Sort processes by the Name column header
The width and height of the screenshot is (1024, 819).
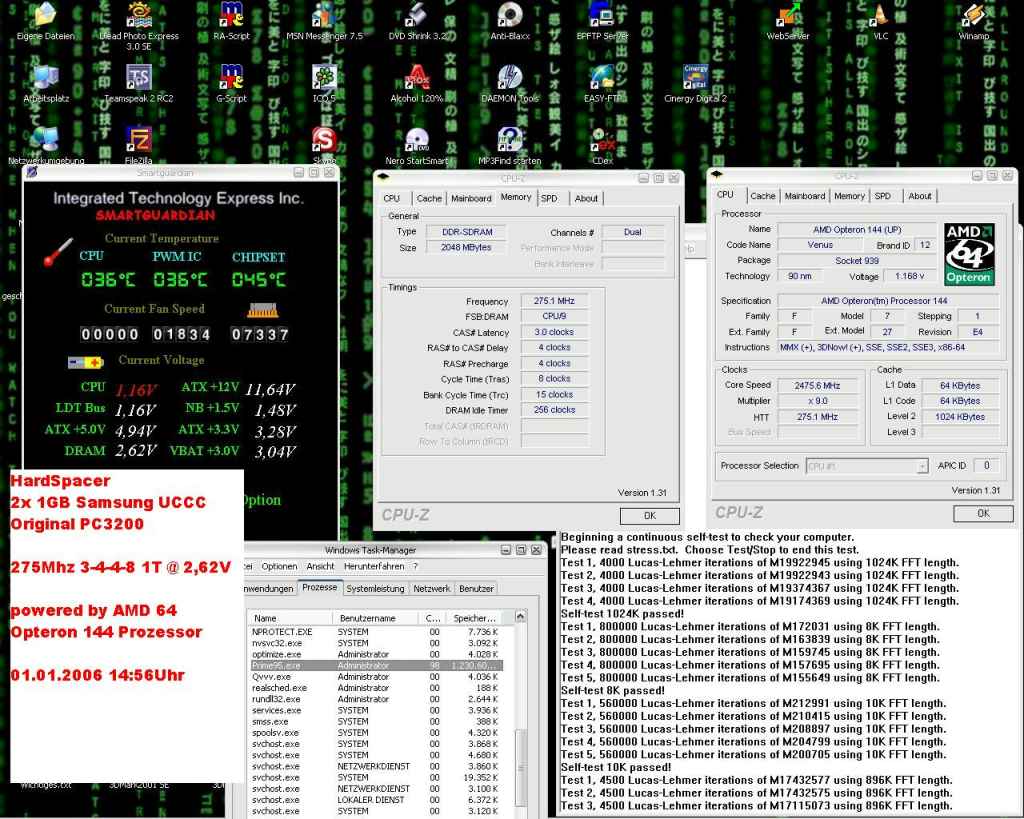[x=291, y=618]
